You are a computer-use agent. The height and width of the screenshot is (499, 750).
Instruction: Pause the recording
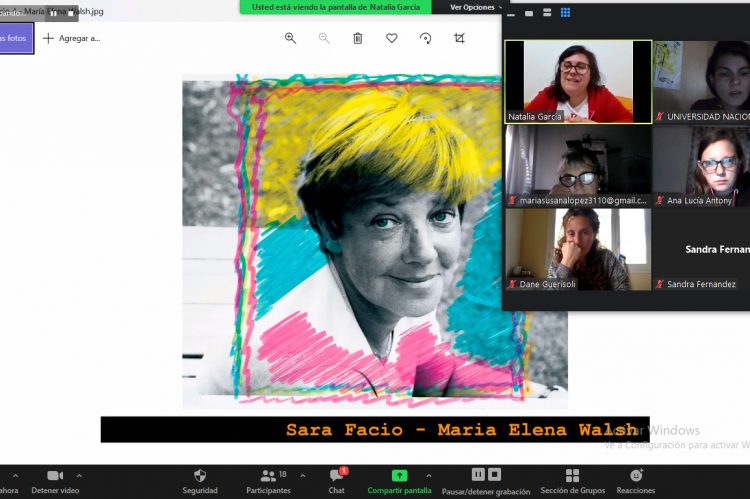[479, 474]
